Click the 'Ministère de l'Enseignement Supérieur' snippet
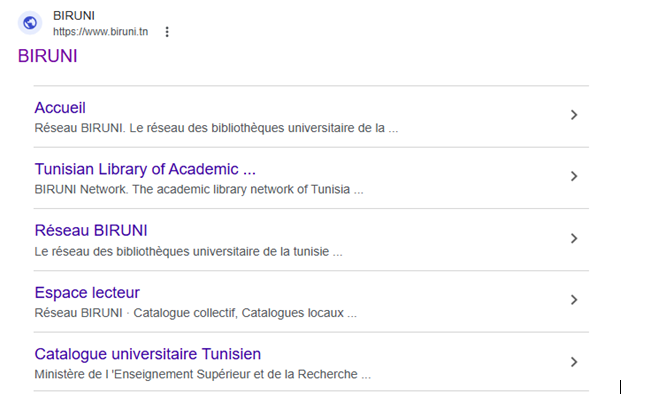This screenshot has height=400, width=660. (x=202, y=375)
